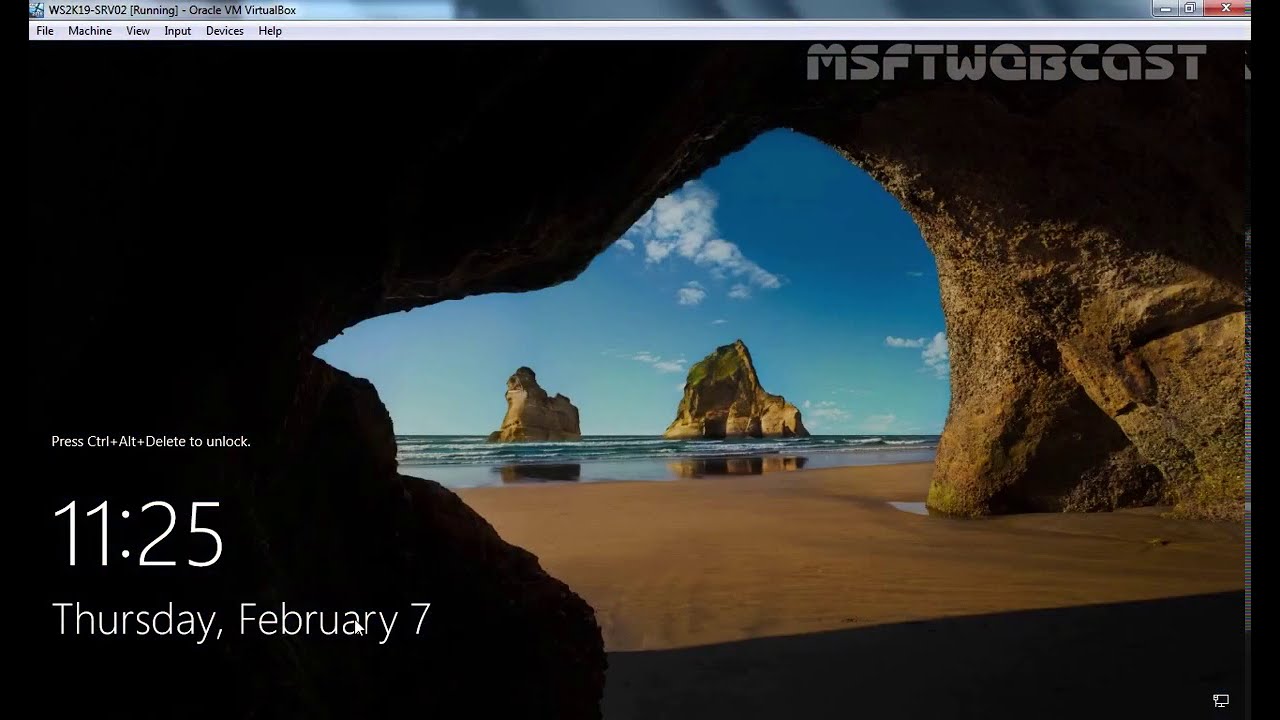
Task: Click the 11:25 lock screen clock
Action: coord(138,536)
